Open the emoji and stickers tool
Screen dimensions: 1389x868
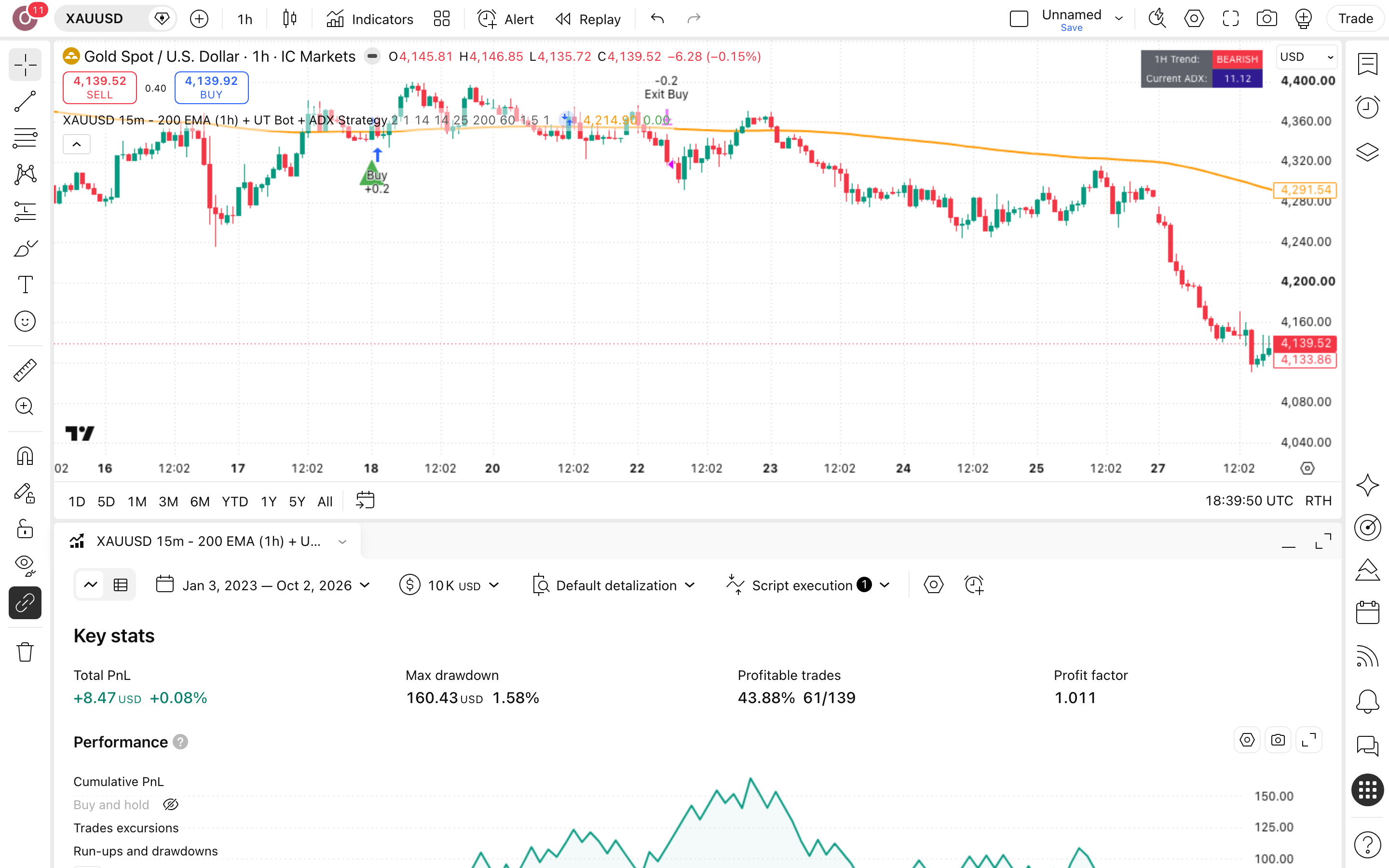(25, 322)
